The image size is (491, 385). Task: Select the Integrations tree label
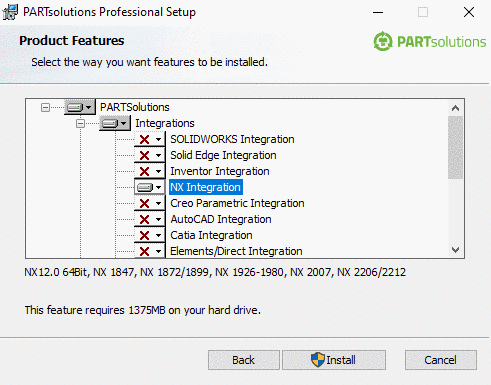[165, 123]
